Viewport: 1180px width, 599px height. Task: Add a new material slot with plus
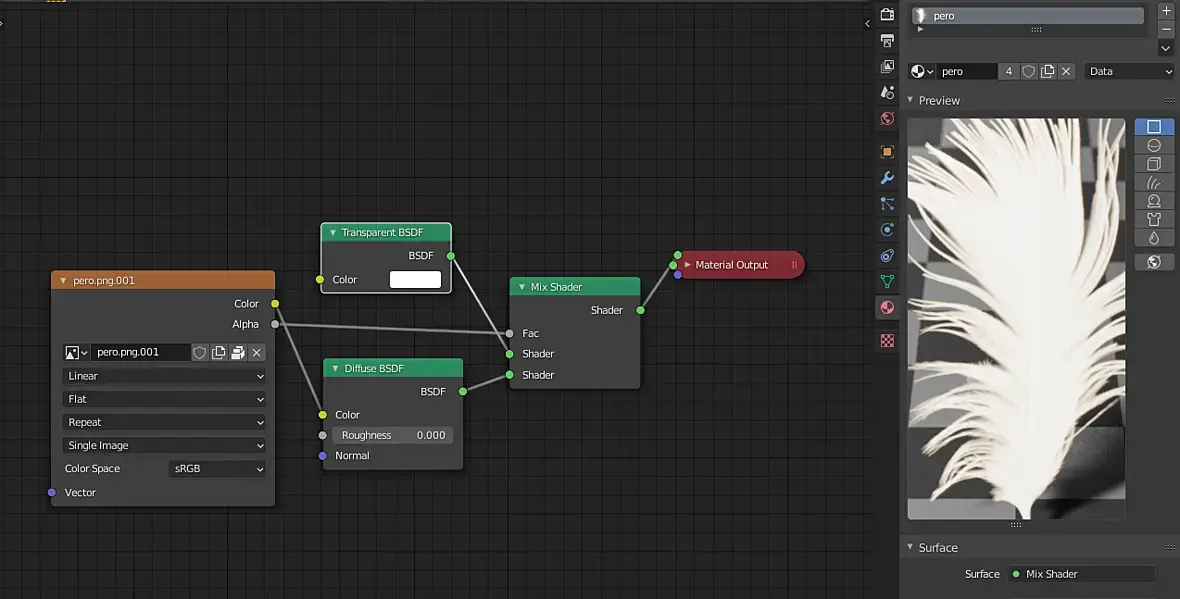click(x=1166, y=11)
